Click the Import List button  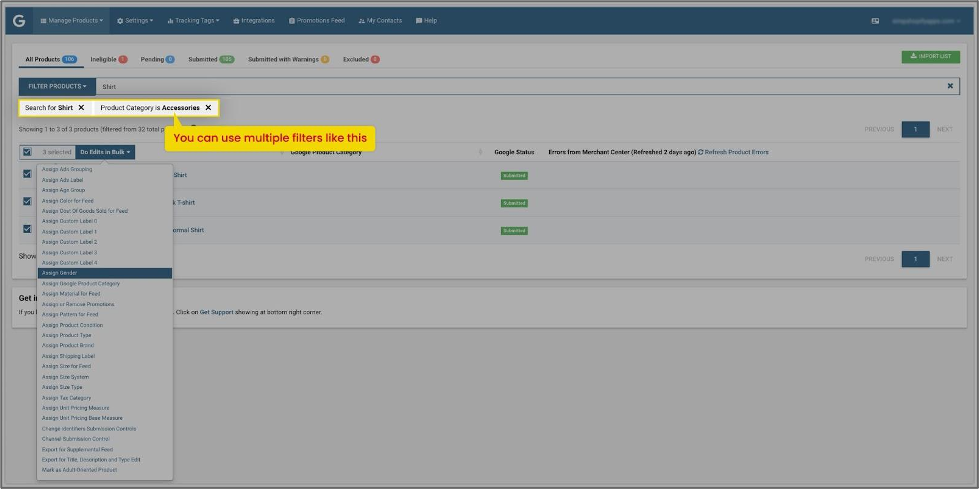930,57
